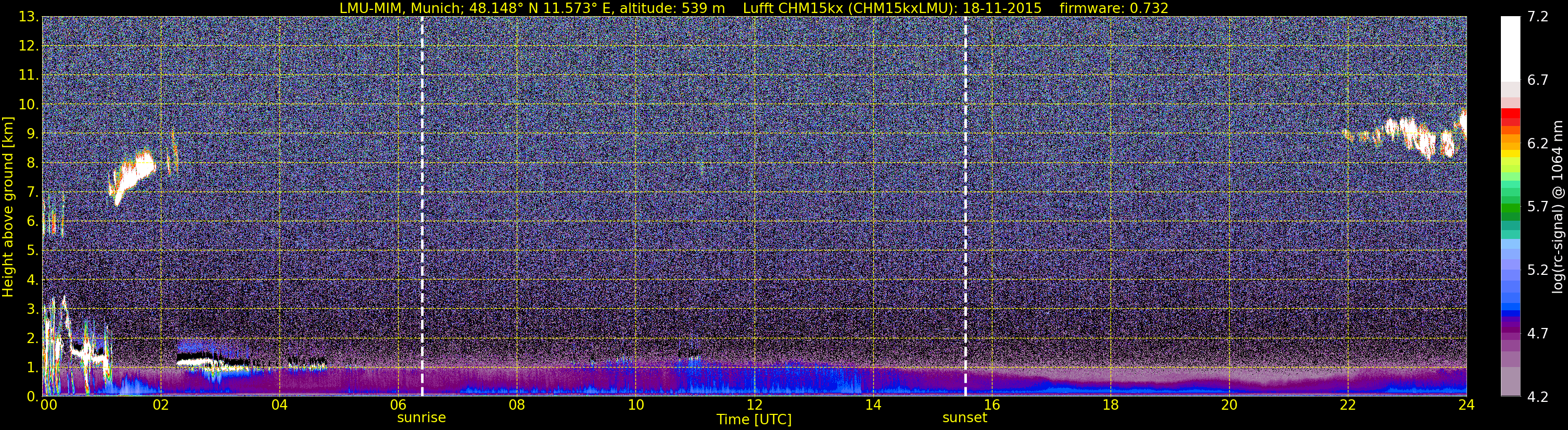Click the colorbar value '6.2'

pos(1538,143)
